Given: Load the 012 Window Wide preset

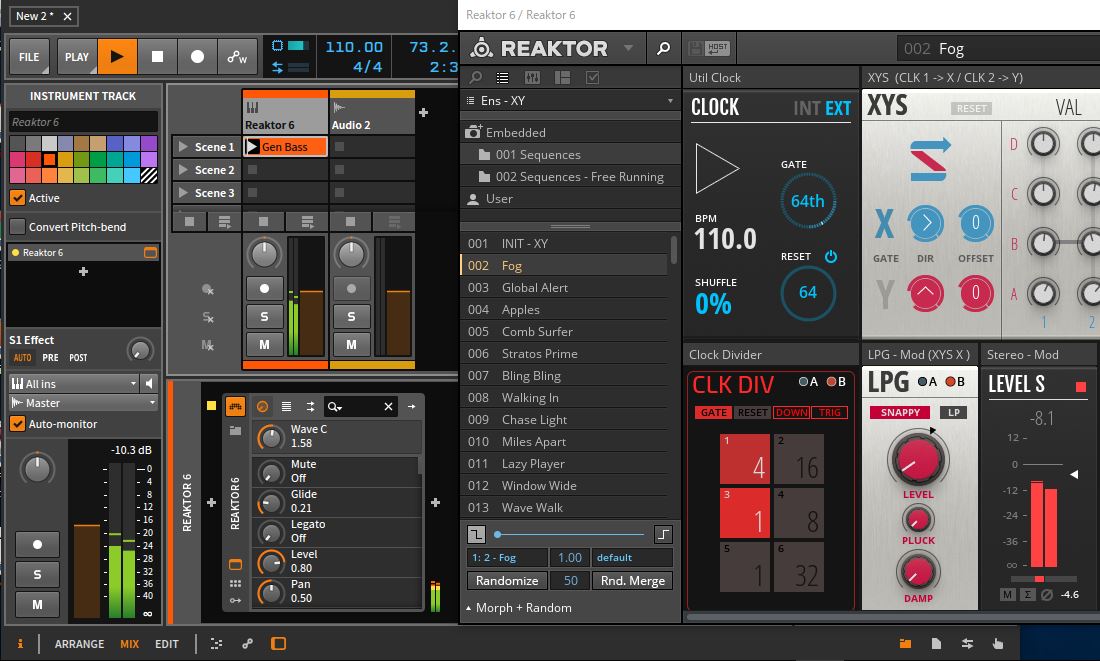Looking at the screenshot, I should [565, 486].
